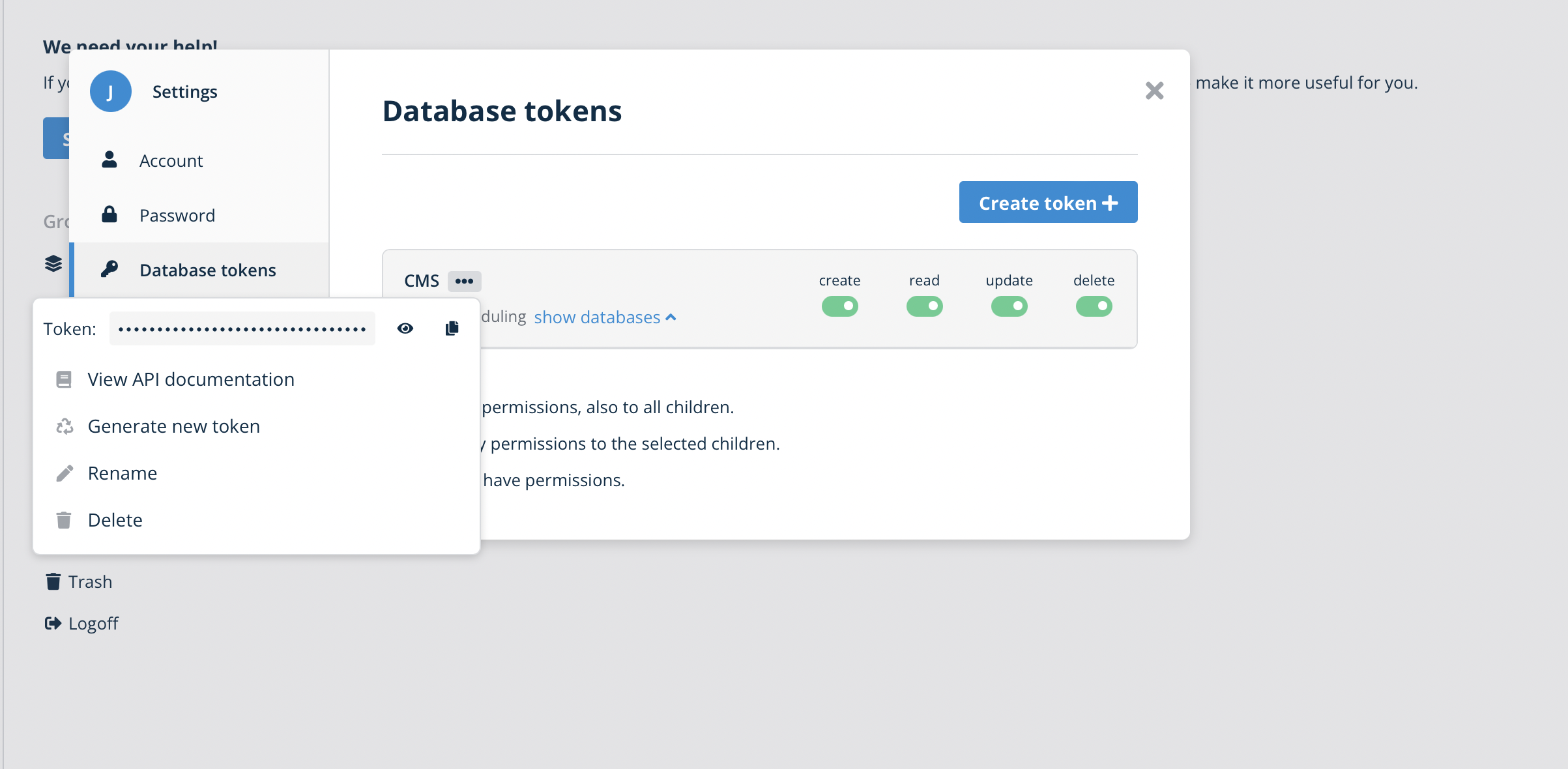1568x769 pixels.
Task: Click the Password lock icon
Action: [109, 215]
